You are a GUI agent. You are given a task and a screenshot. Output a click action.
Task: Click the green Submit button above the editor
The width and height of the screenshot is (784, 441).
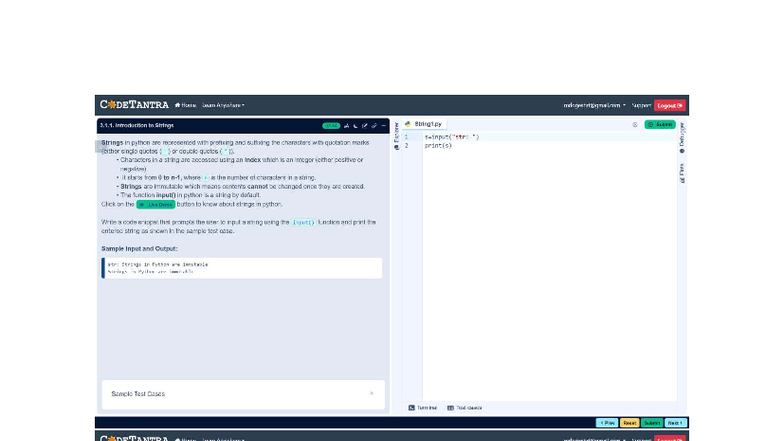click(x=660, y=125)
